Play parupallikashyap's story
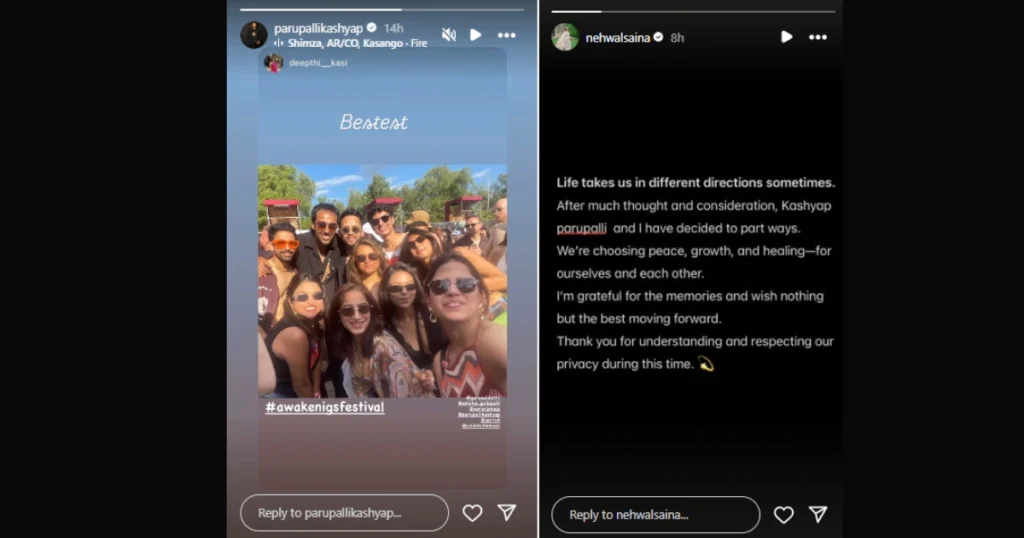 point(475,35)
